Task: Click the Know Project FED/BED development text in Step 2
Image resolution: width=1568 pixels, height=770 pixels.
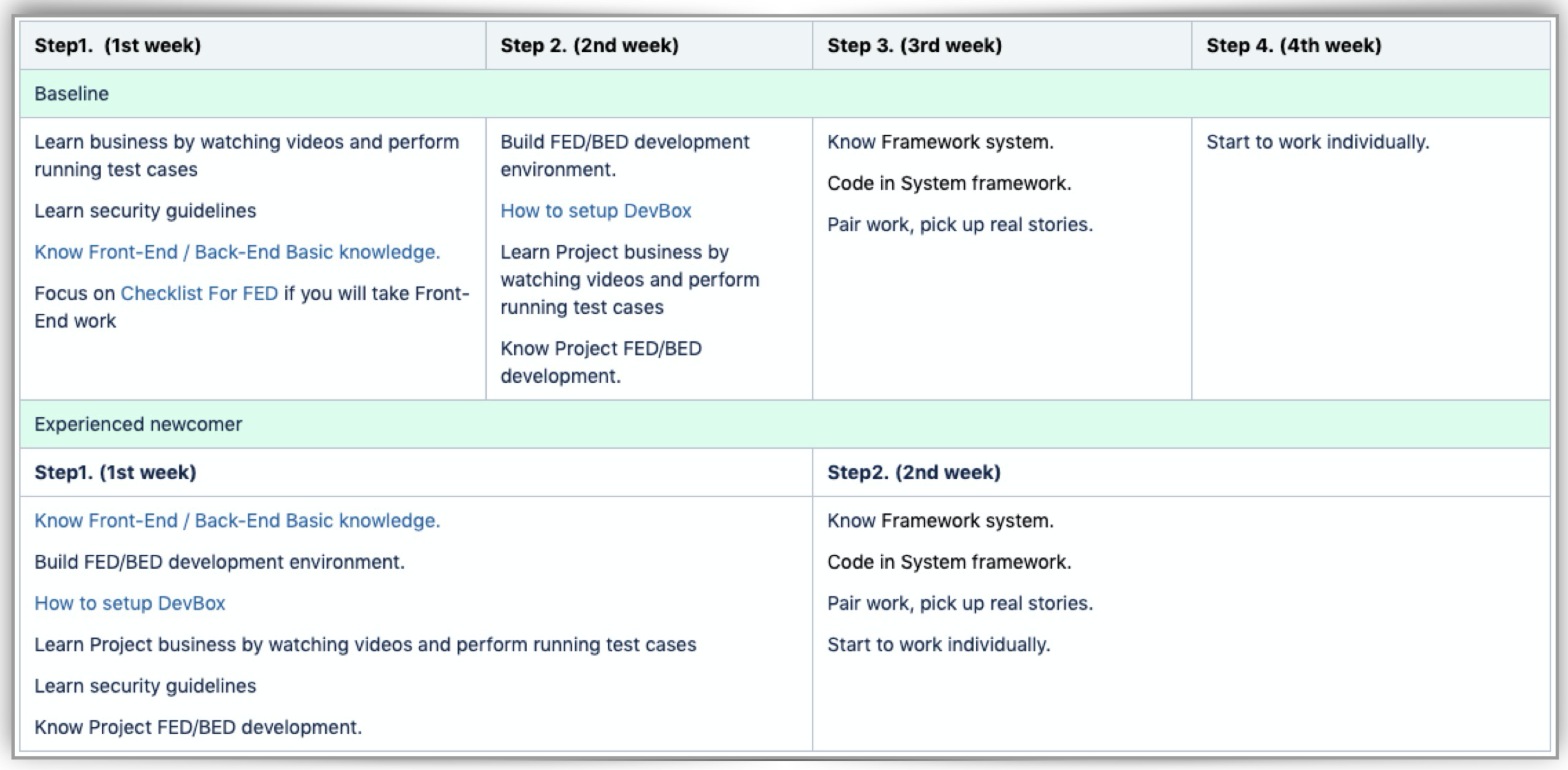Action: tap(601, 362)
